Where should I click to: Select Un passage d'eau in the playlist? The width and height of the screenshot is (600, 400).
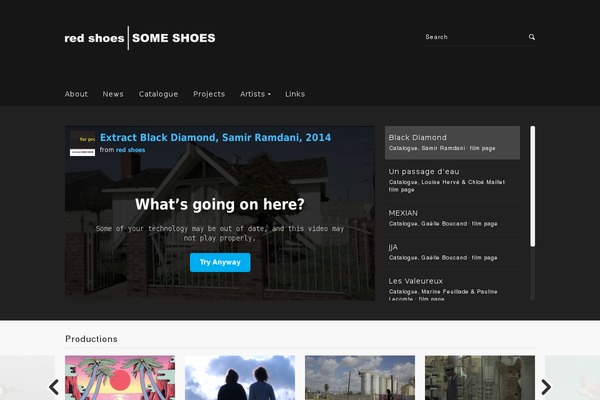click(452, 180)
